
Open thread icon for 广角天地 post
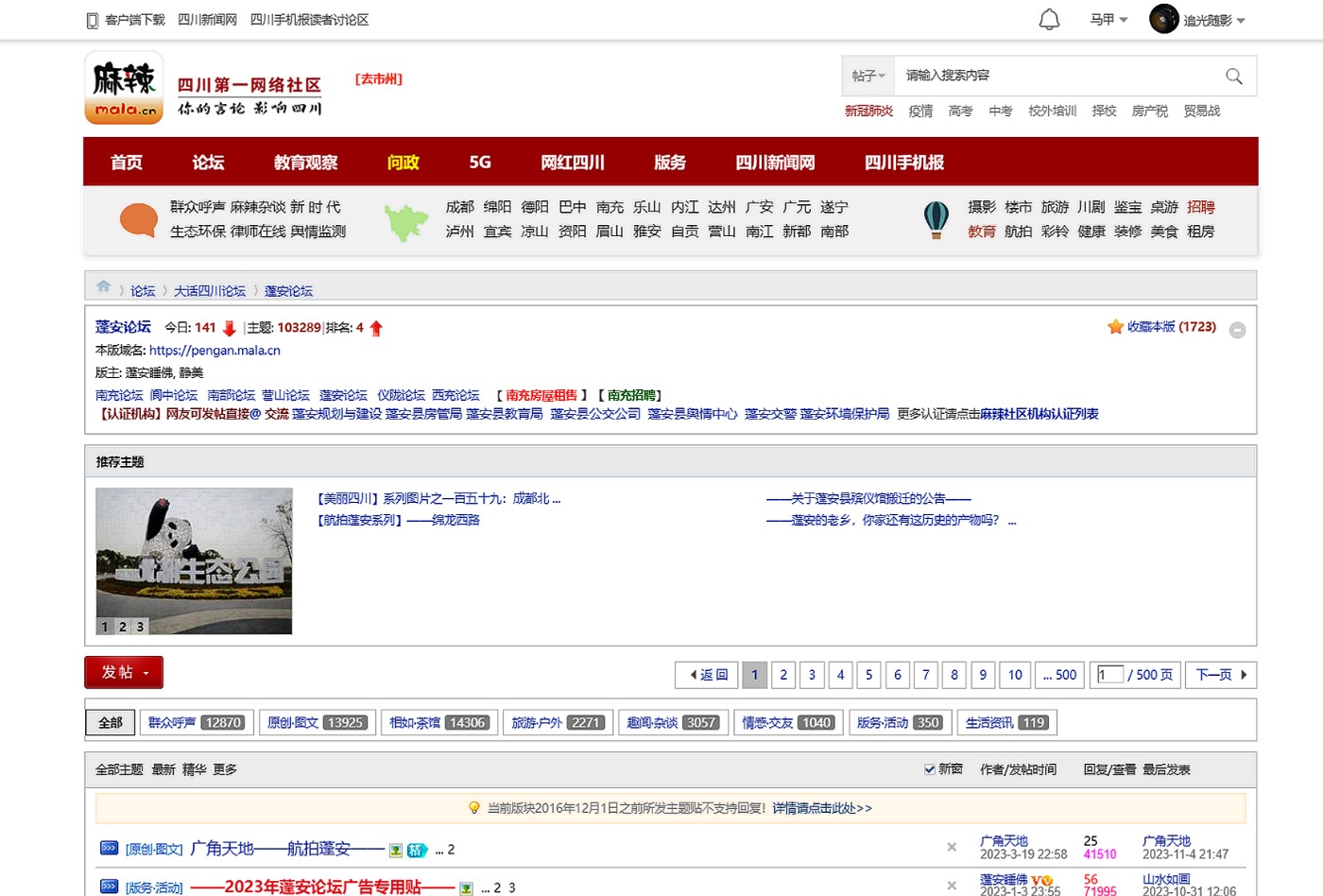(x=109, y=848)
